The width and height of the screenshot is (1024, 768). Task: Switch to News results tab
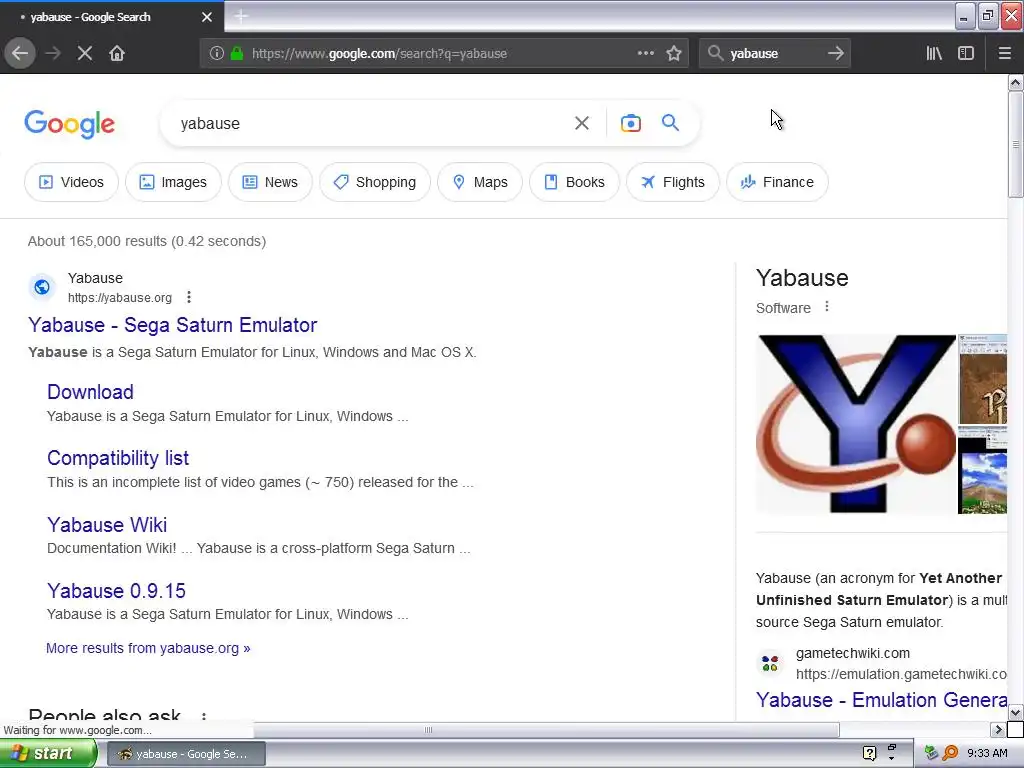click(270, 182)
